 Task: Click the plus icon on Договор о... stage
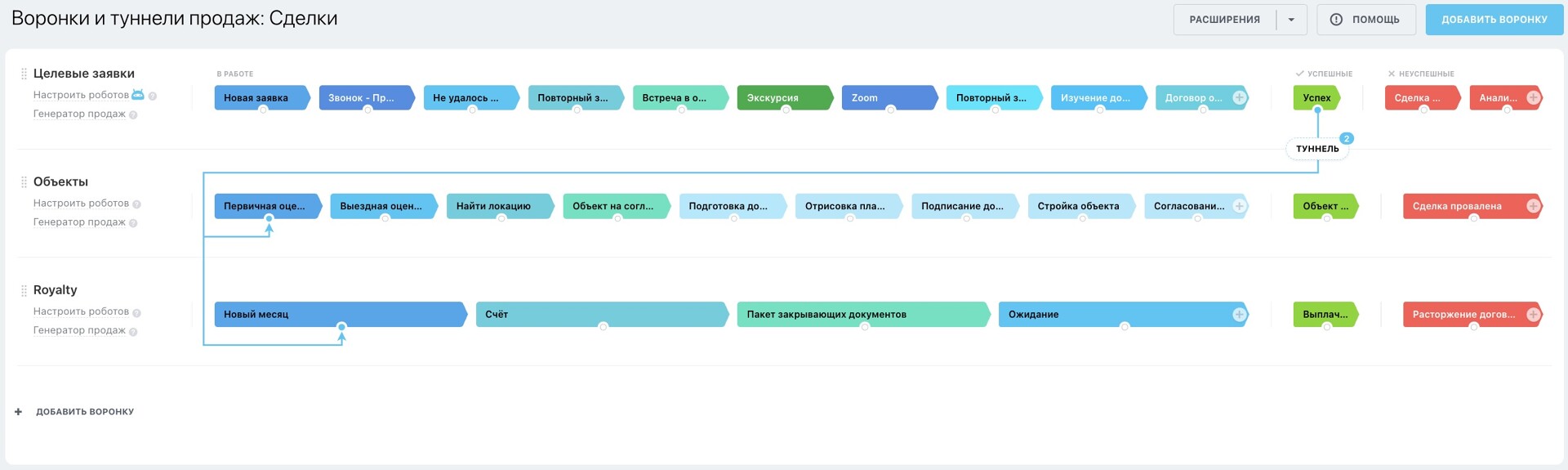pos(1239,98)
